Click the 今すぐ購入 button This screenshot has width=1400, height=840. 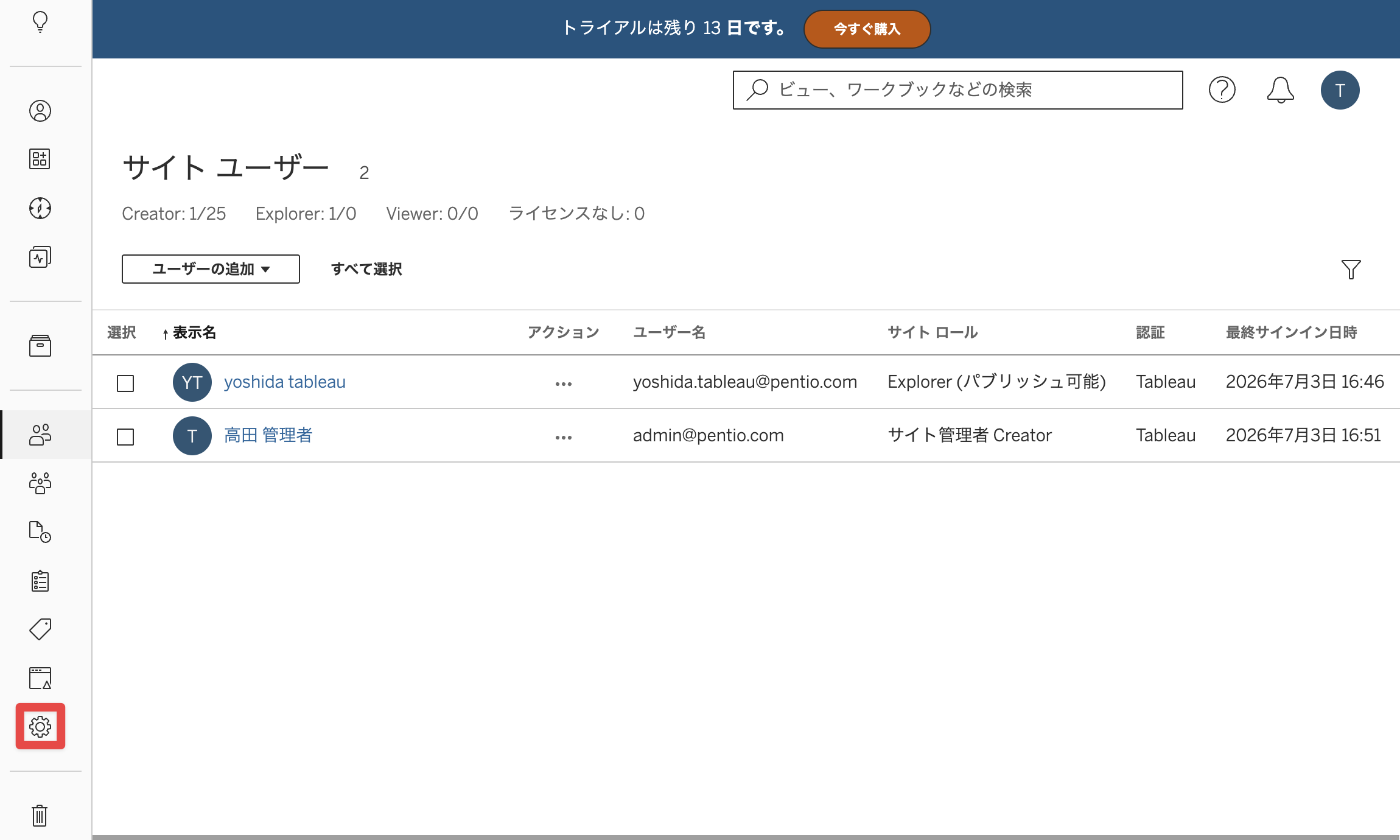coord(867,29)
